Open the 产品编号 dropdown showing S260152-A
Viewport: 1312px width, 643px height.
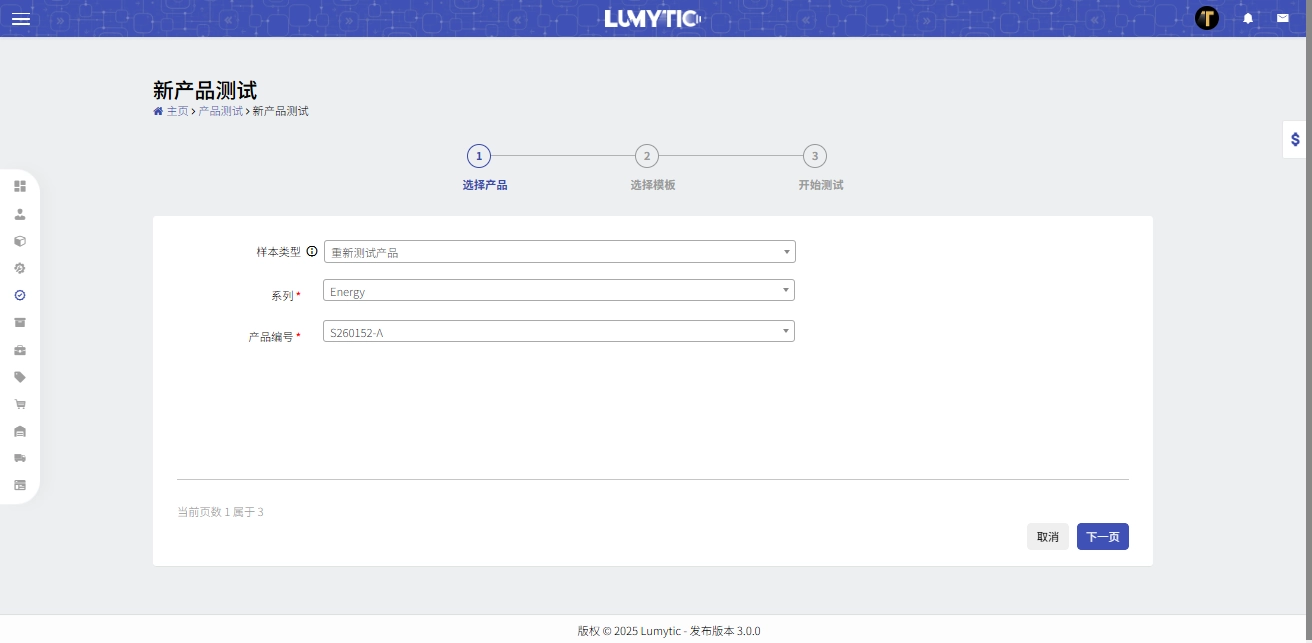click(559, 331)
